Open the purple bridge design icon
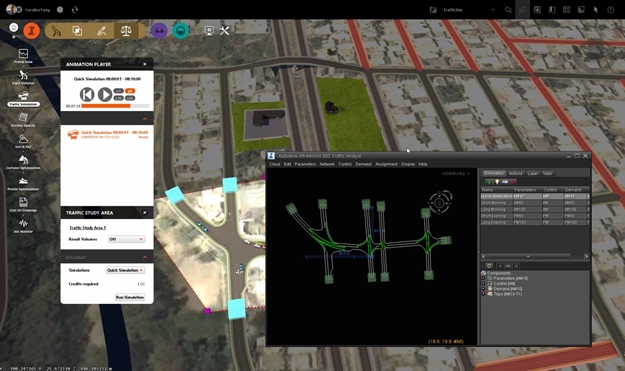 [159, 31]
